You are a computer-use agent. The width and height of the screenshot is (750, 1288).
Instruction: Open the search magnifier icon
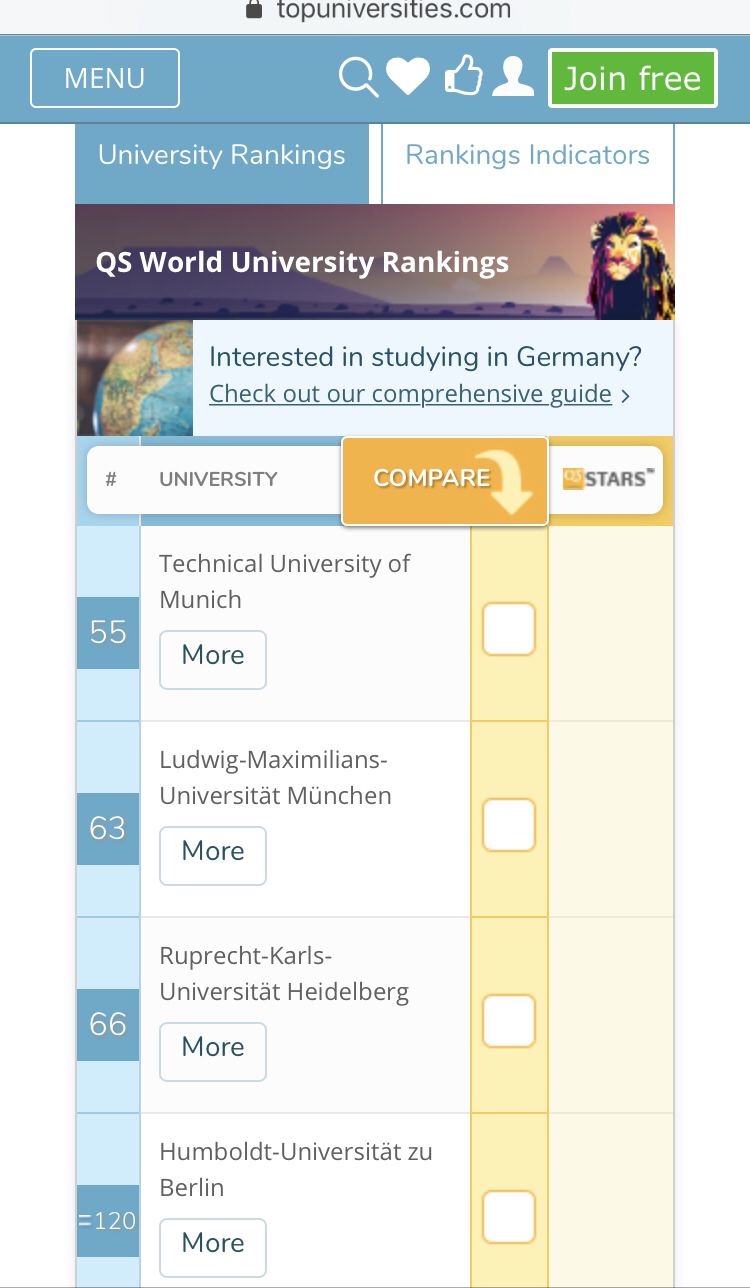pyautogui.click(x=359, y=78)
